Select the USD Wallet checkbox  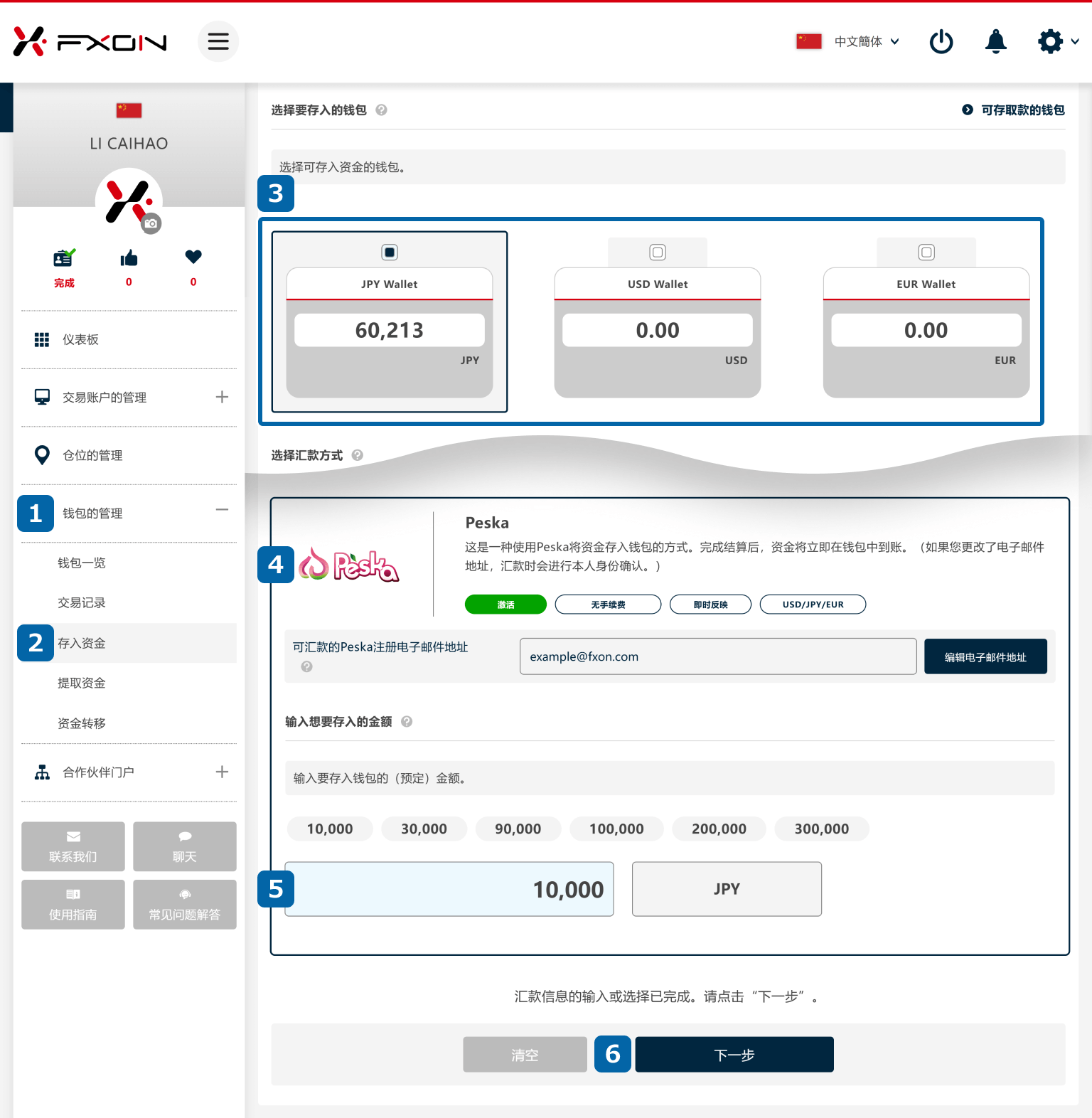point(658,252)
